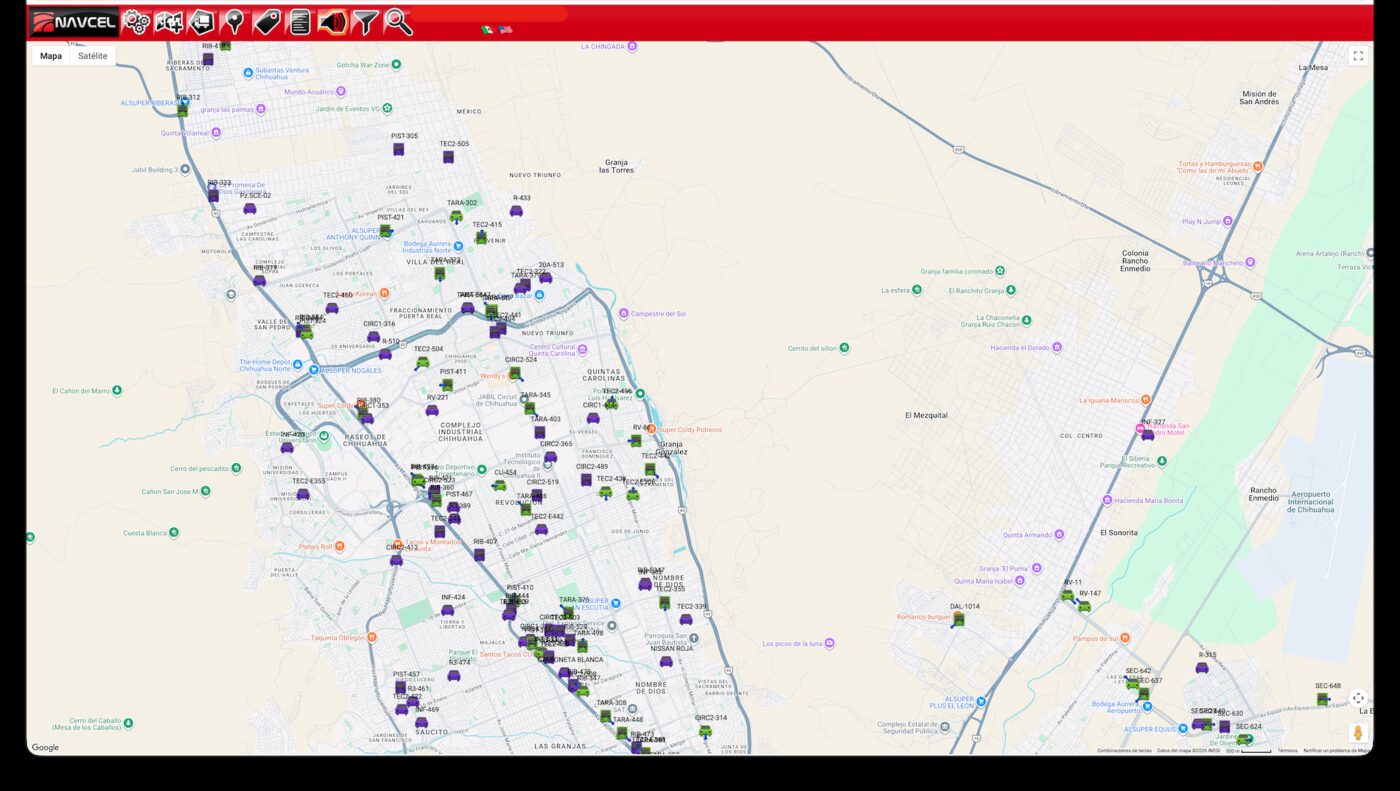Viewport: 1400px width, 791px height.
Task: Select vehicle marker TEC2-E355
Action: [303, 494]
